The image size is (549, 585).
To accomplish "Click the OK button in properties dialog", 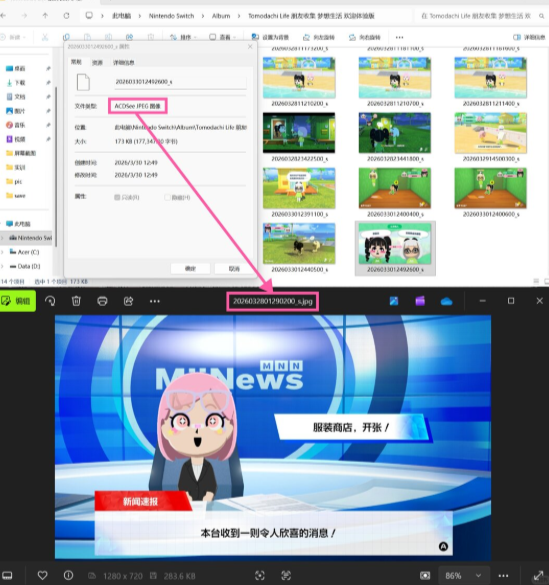I will pos(190,269).
